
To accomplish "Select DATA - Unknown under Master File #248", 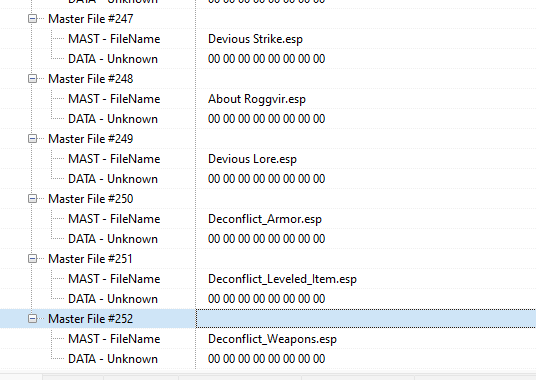I will coord(113,119).
